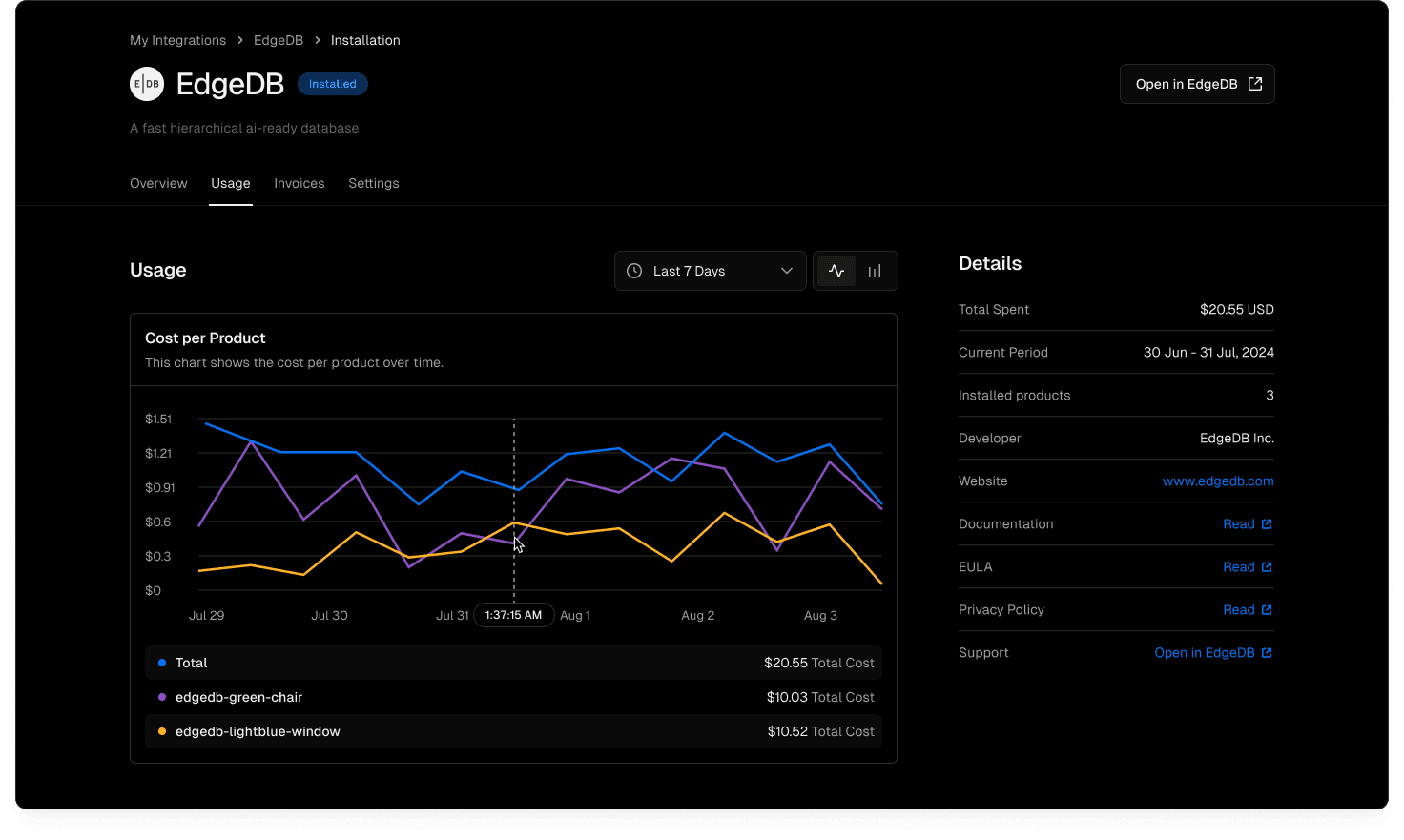
Task: Click external link icon in Support row
Action: click(1267, 653)
